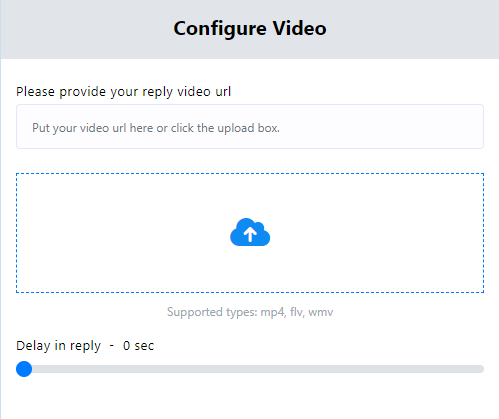Click the '0 sec' delay value

pyautogui.click(x=138, y=346)
